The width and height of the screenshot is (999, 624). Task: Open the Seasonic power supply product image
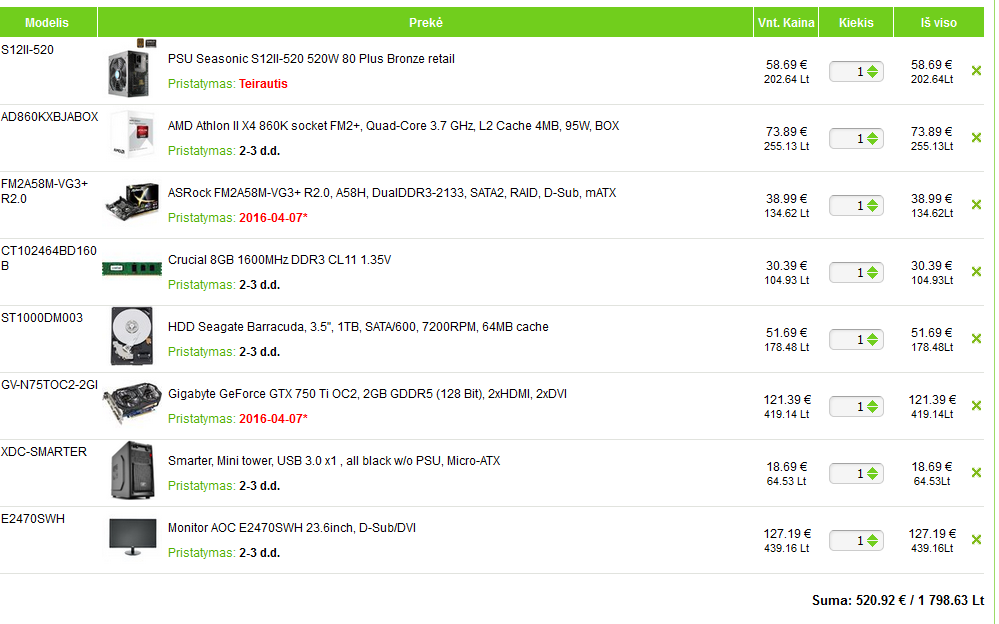tap(132, 69)
